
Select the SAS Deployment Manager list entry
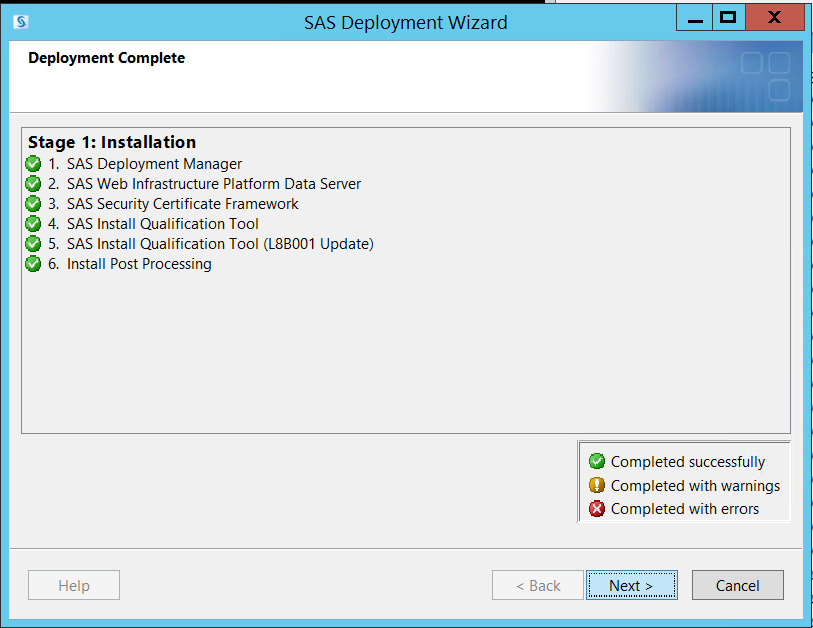[154, 163]
